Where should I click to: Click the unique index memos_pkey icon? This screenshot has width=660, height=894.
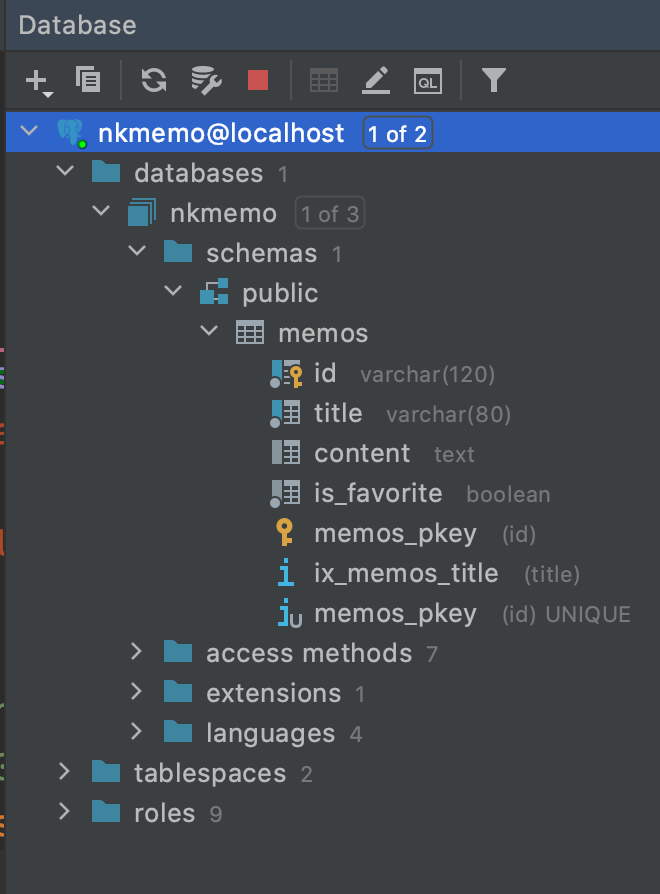pos(290,613)
